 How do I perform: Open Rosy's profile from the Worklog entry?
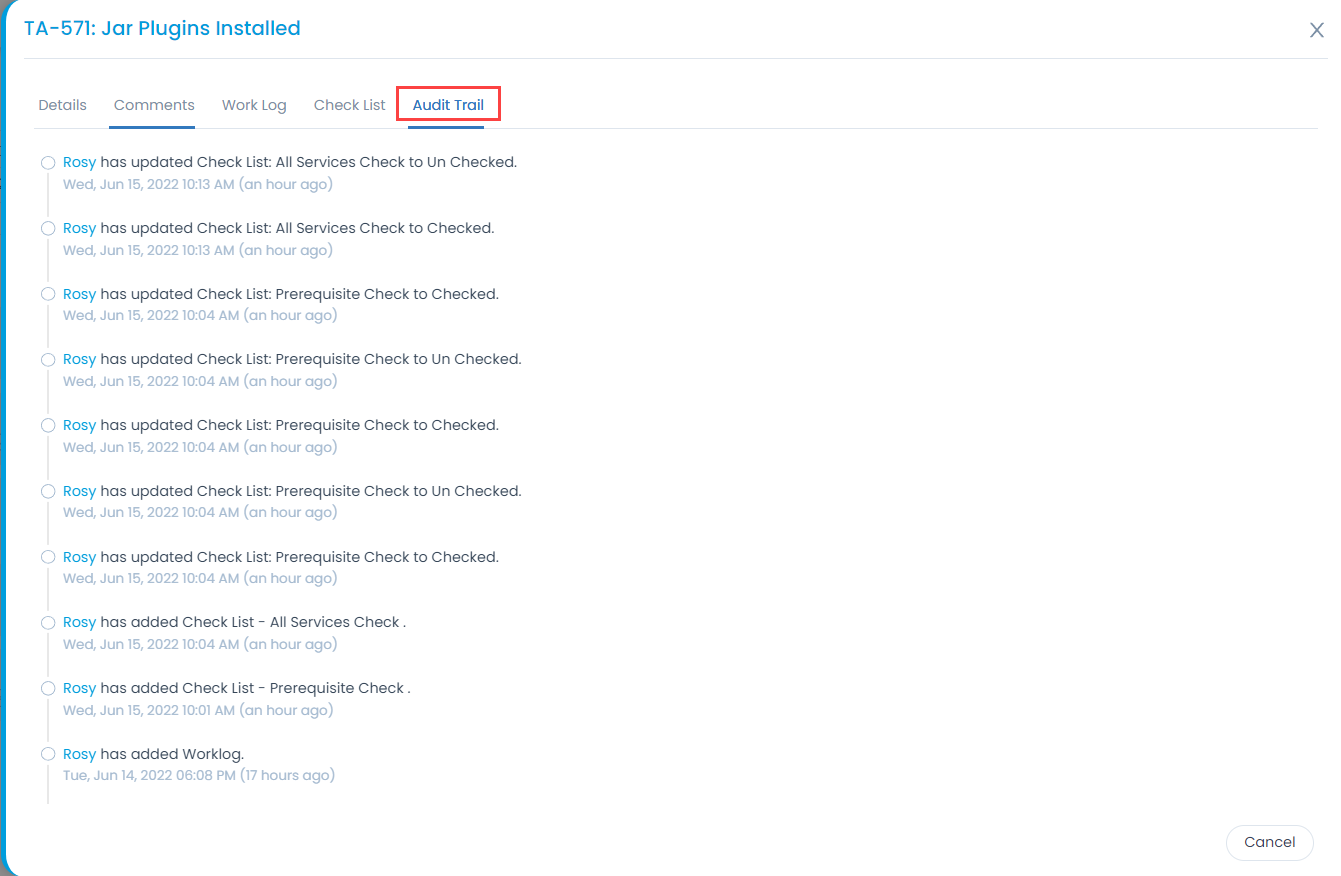click(x=79, y=753)
